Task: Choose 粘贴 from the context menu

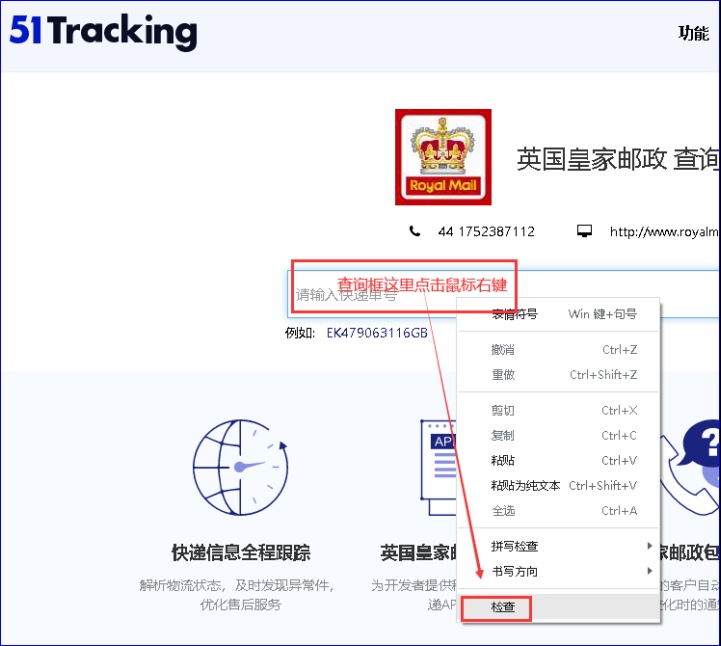Action: pyautogui.click(x=559, y=460)
